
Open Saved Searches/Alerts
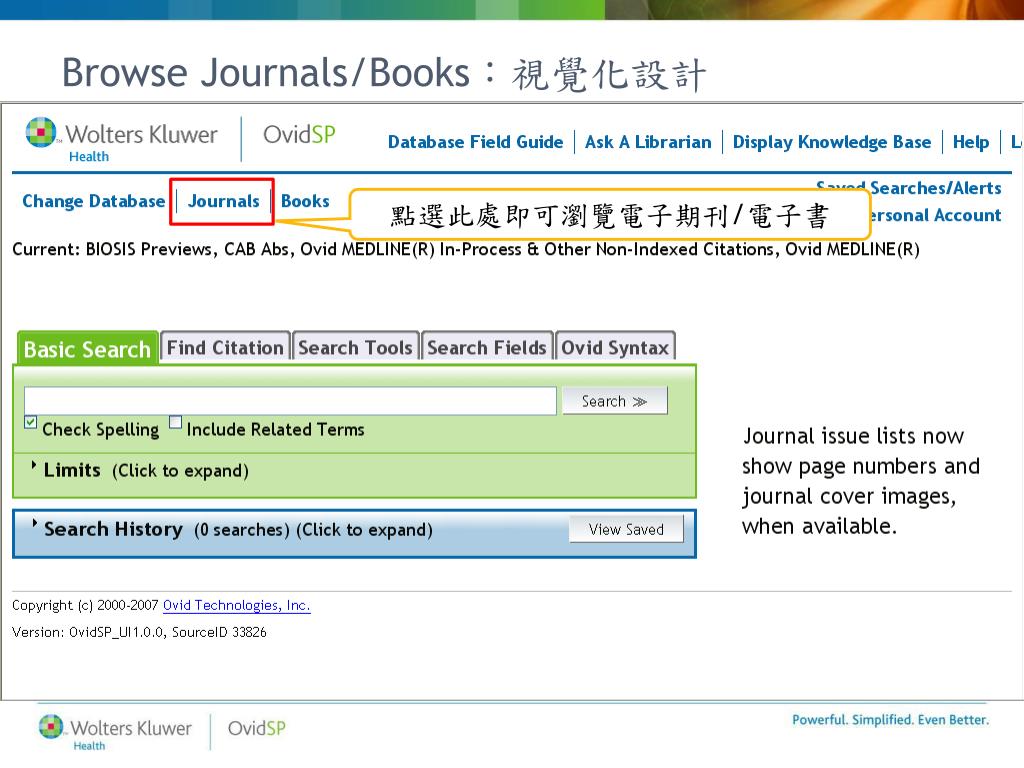pos(935,188)
